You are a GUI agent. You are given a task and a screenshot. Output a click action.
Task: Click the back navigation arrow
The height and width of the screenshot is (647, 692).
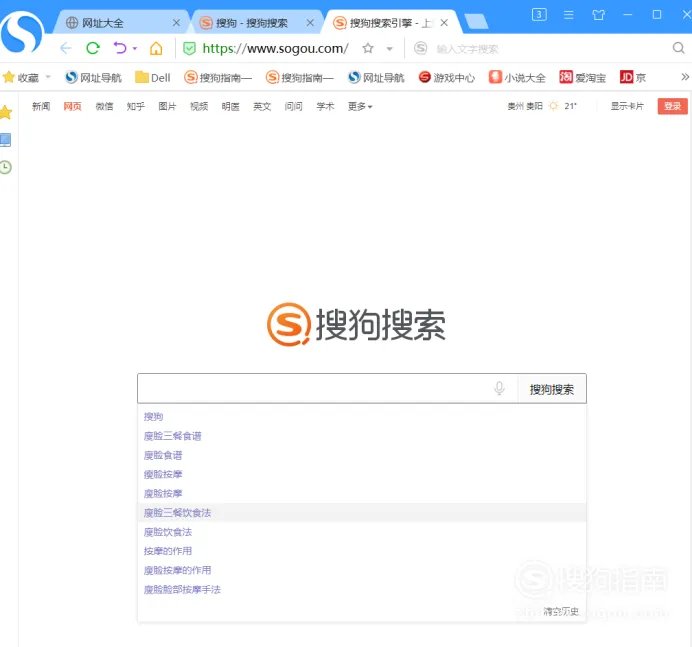pyautogui.click(x=65, y=48)
